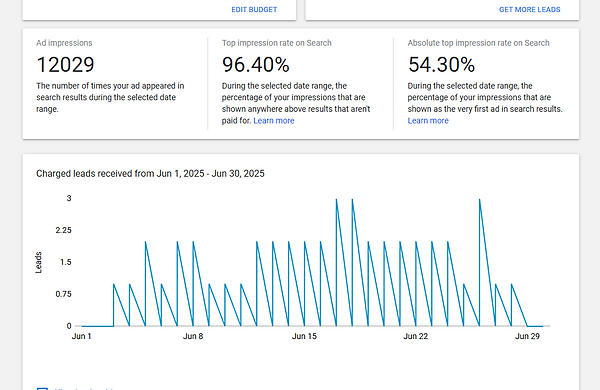The image size is (600, 390).
Task: Click the Jun 8 axis label
Action: (x=193, y=336)
